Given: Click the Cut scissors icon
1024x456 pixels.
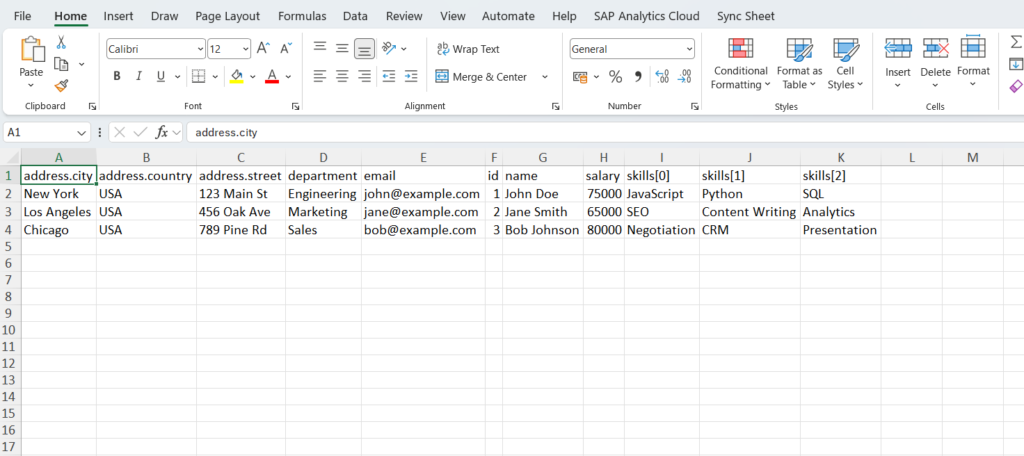Looking at the screenshot, I should (x=61, y=42).
